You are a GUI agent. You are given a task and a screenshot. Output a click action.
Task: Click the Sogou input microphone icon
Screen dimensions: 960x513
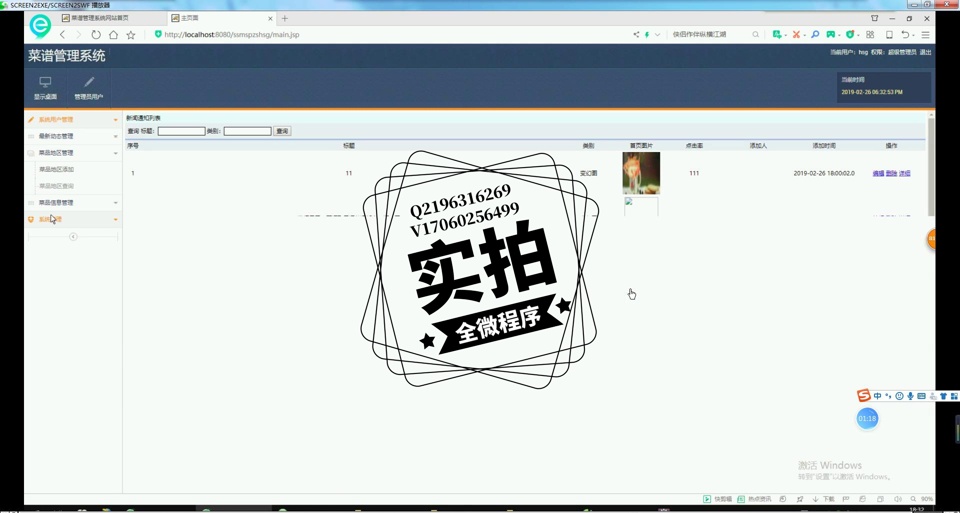910,396
